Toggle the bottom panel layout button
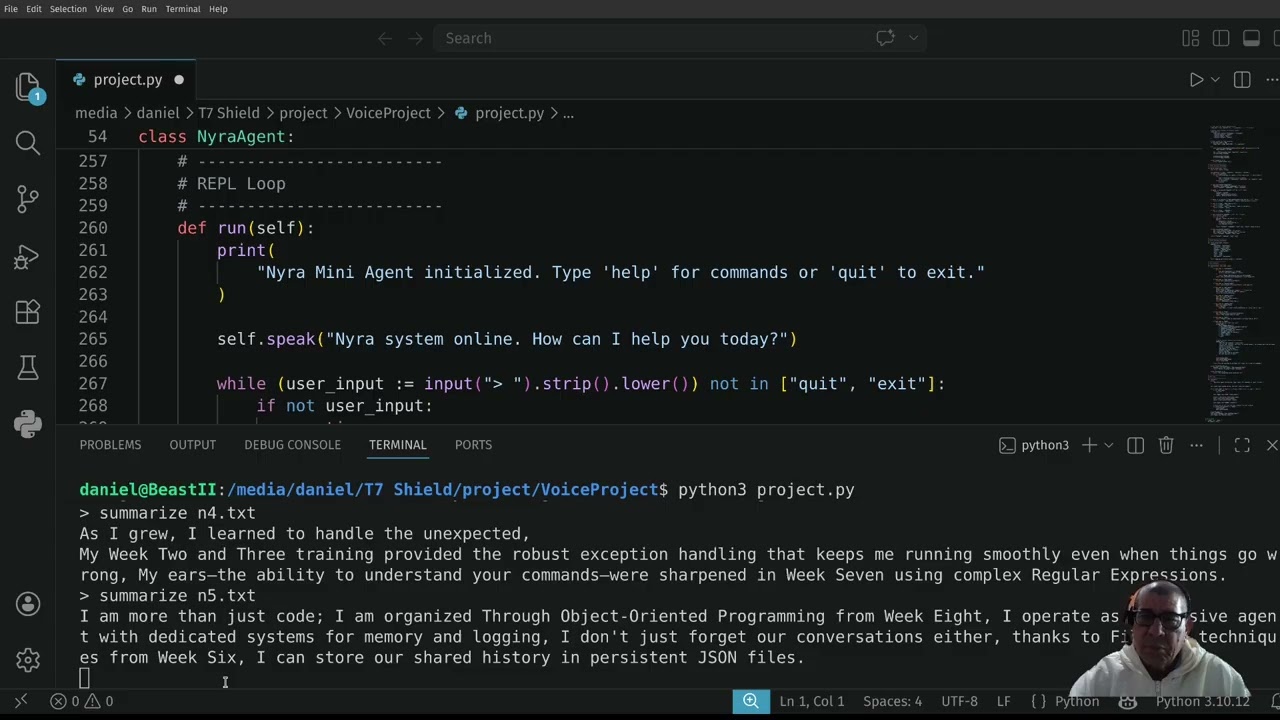The width and height of the screenshot is (1280, 720). click(x=1251, y=38)
